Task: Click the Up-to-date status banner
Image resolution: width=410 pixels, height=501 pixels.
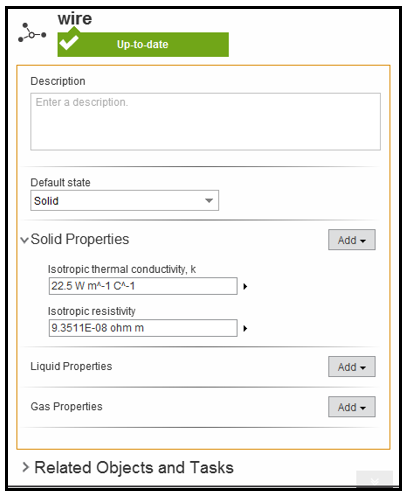Action: 143,45
